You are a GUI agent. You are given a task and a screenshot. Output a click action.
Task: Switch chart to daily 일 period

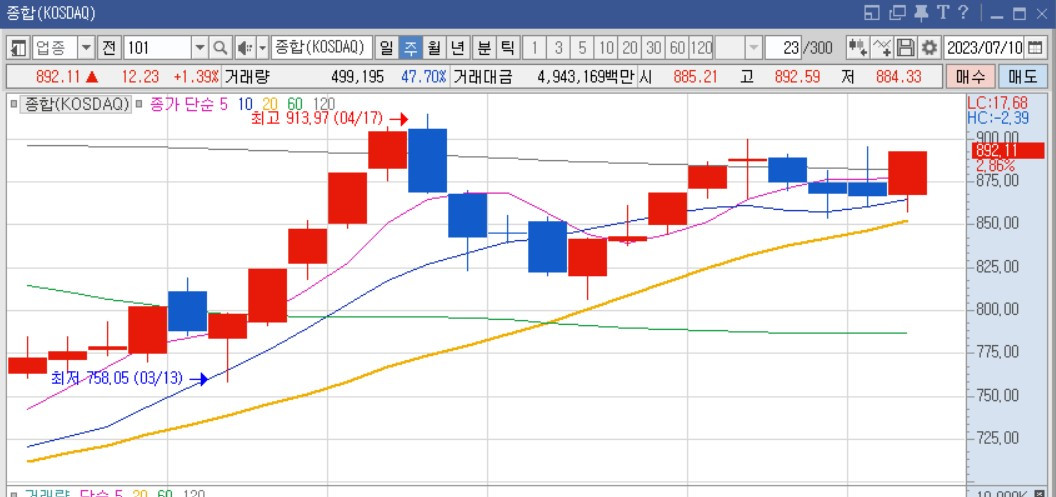tap(386, 48)
